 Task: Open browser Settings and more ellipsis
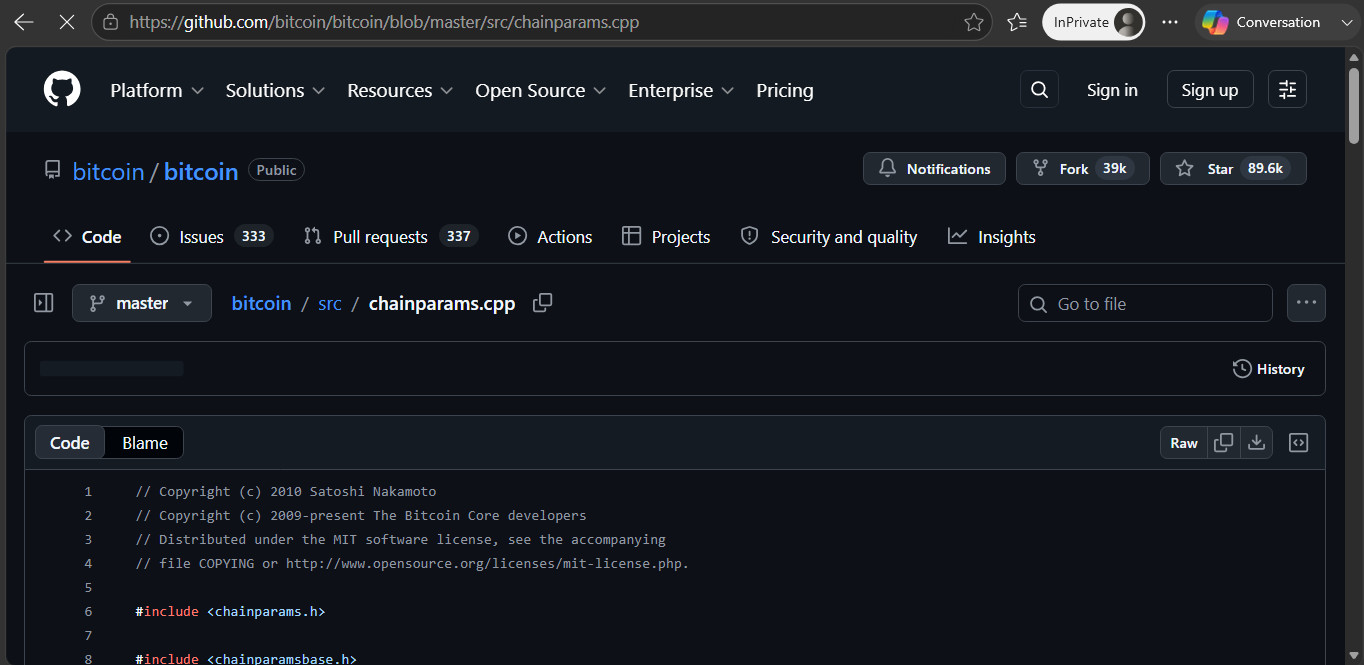(x=1170, y=22)
